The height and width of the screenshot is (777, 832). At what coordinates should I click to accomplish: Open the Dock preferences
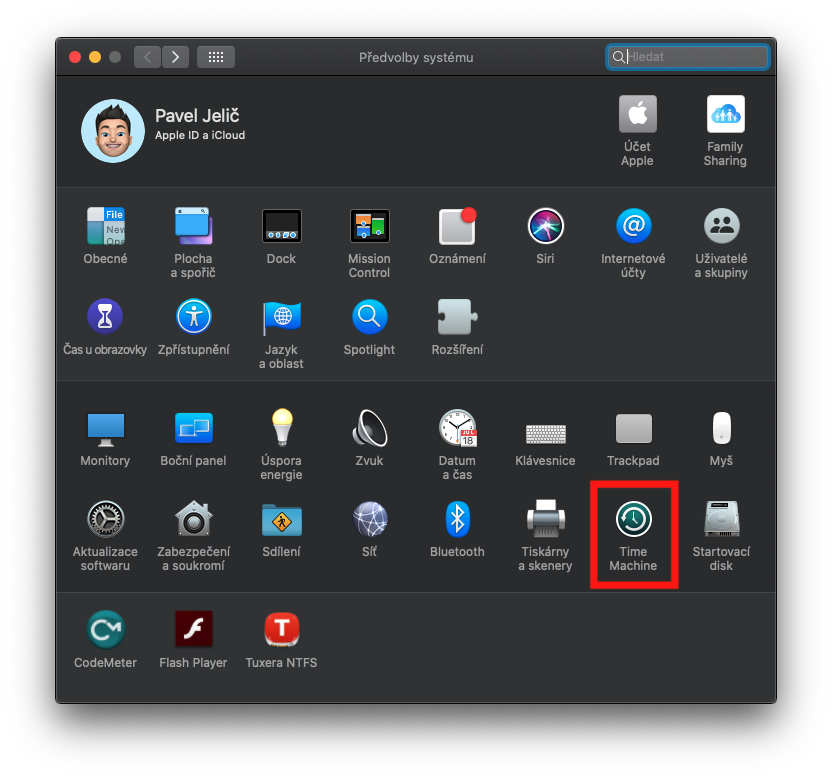(x=281, y=226)
